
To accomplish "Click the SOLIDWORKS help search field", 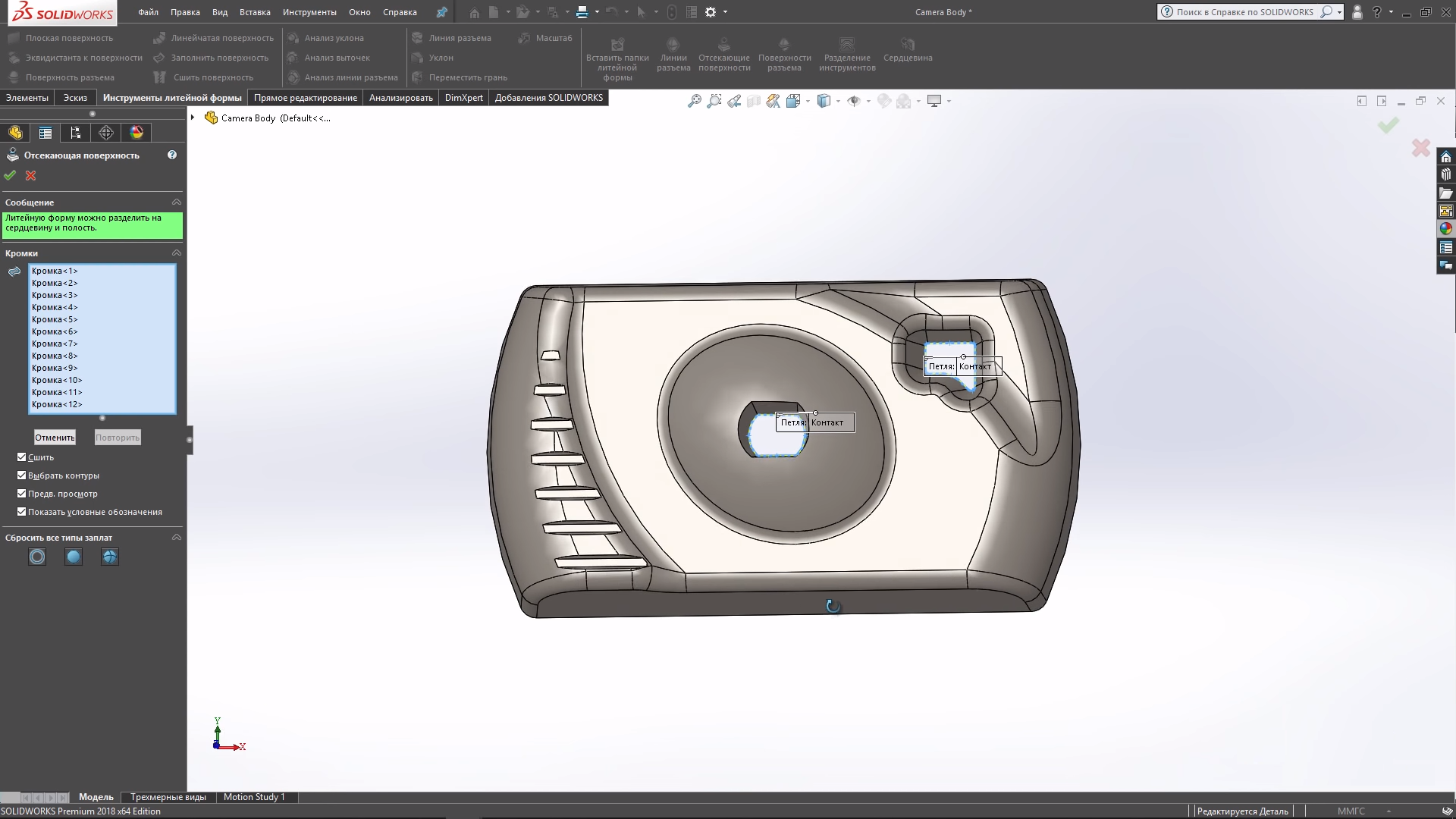I will [x=1244, y=12].
